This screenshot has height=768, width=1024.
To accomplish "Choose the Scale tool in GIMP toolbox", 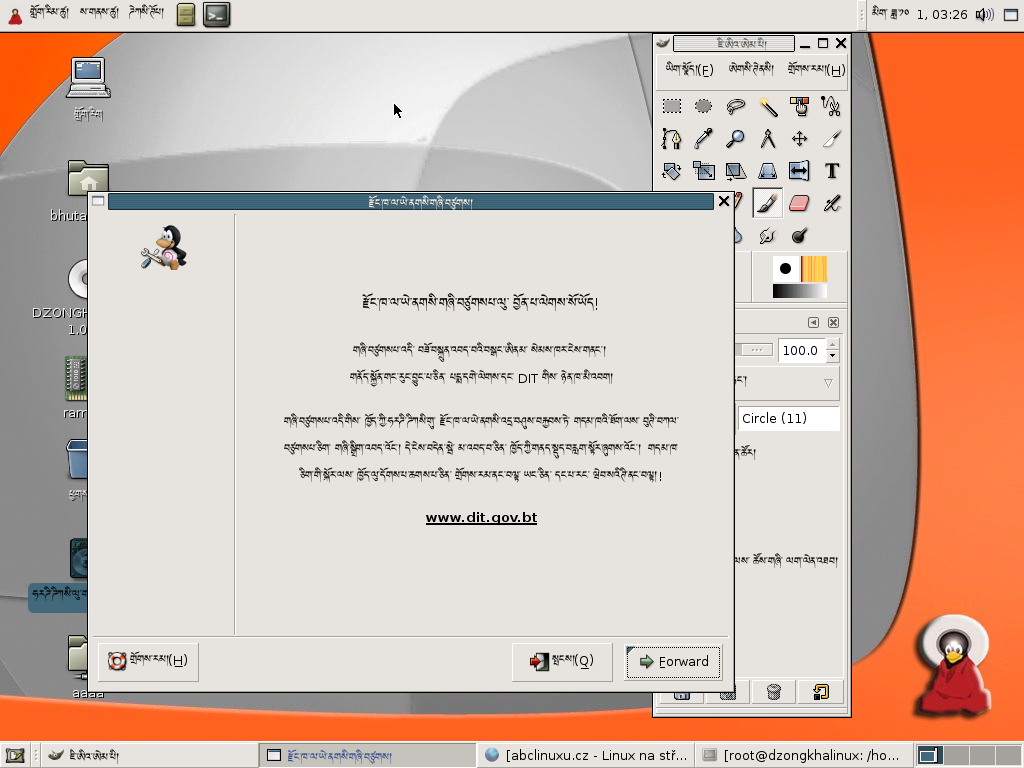I will pyautogui.click(x=703, y=171).
